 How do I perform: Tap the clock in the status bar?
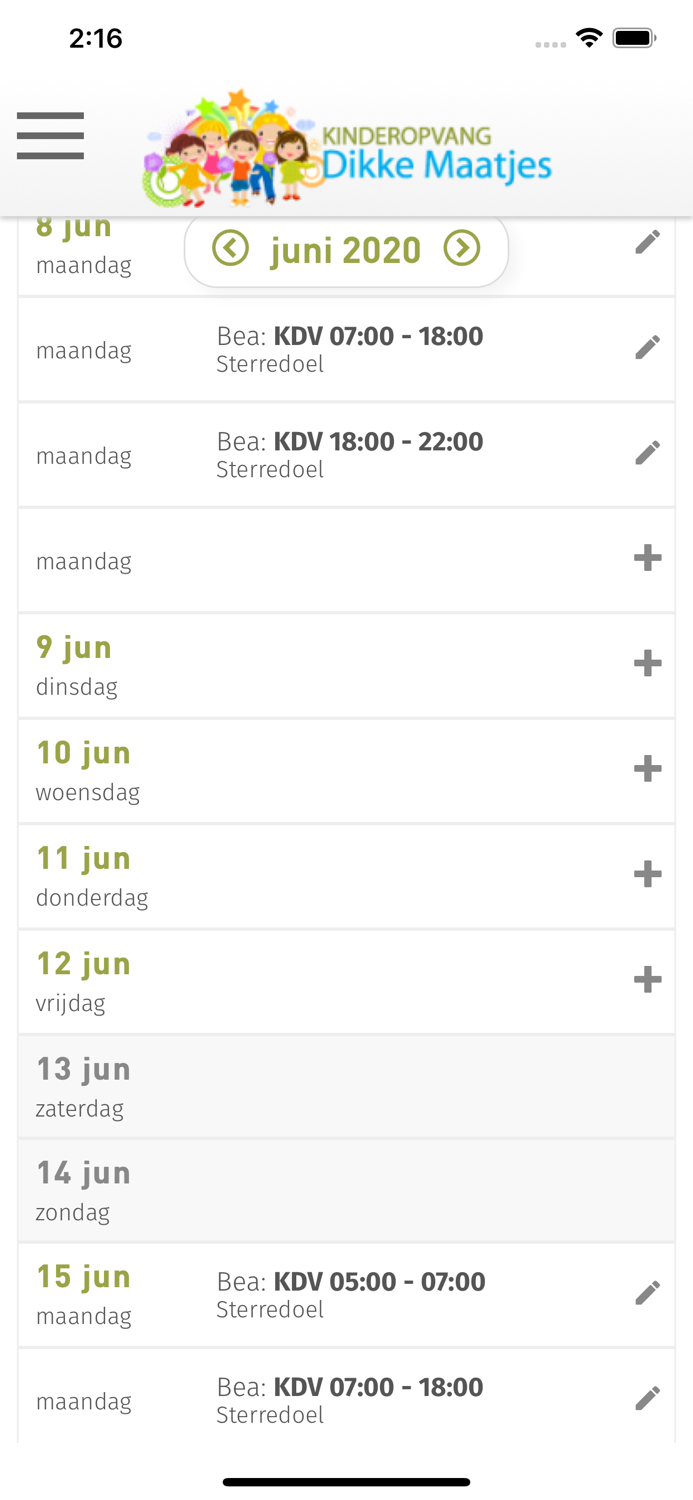pyautogui.click(x=96, y=37)
